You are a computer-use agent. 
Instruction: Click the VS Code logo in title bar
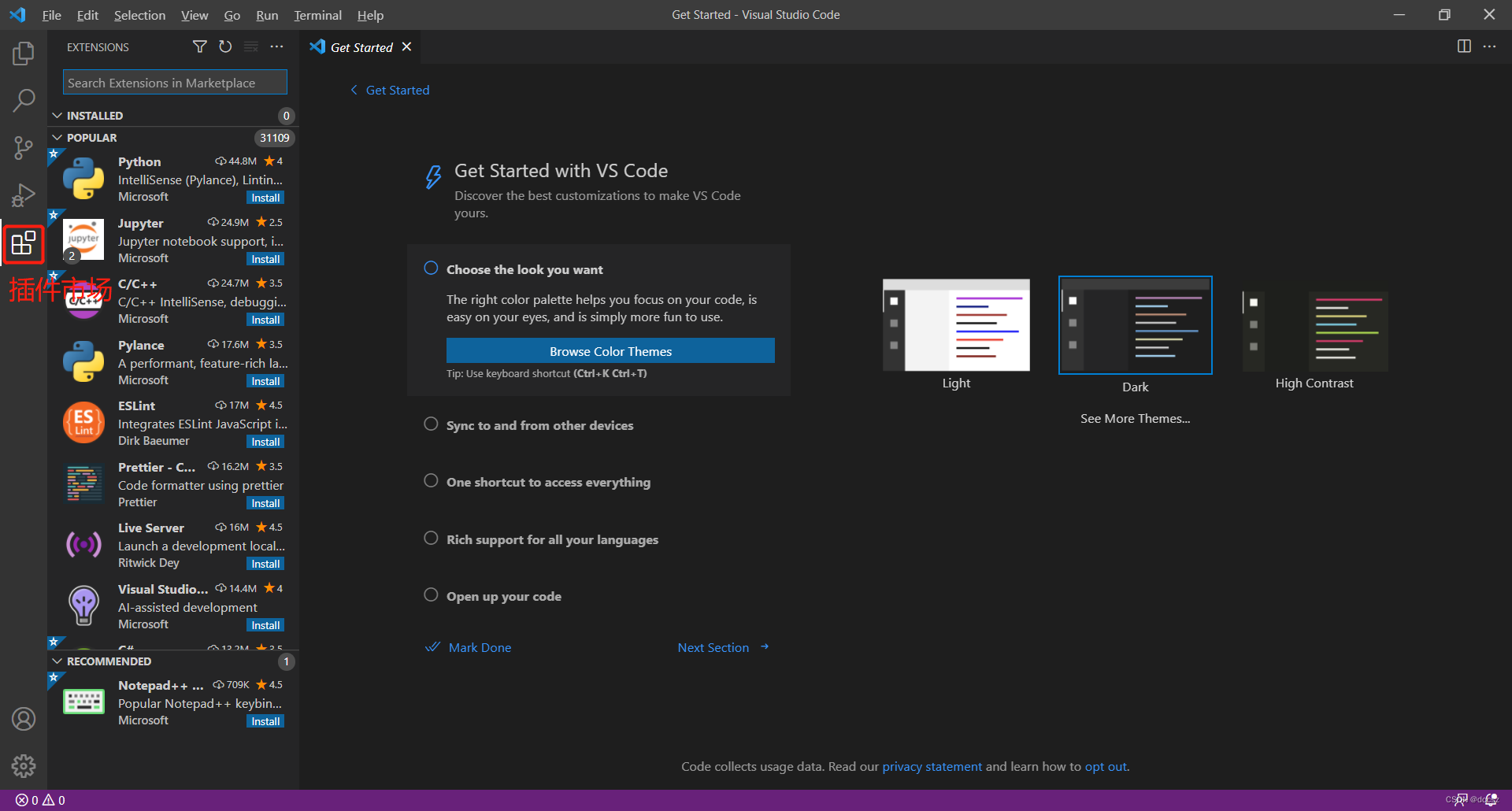point(17,15)
